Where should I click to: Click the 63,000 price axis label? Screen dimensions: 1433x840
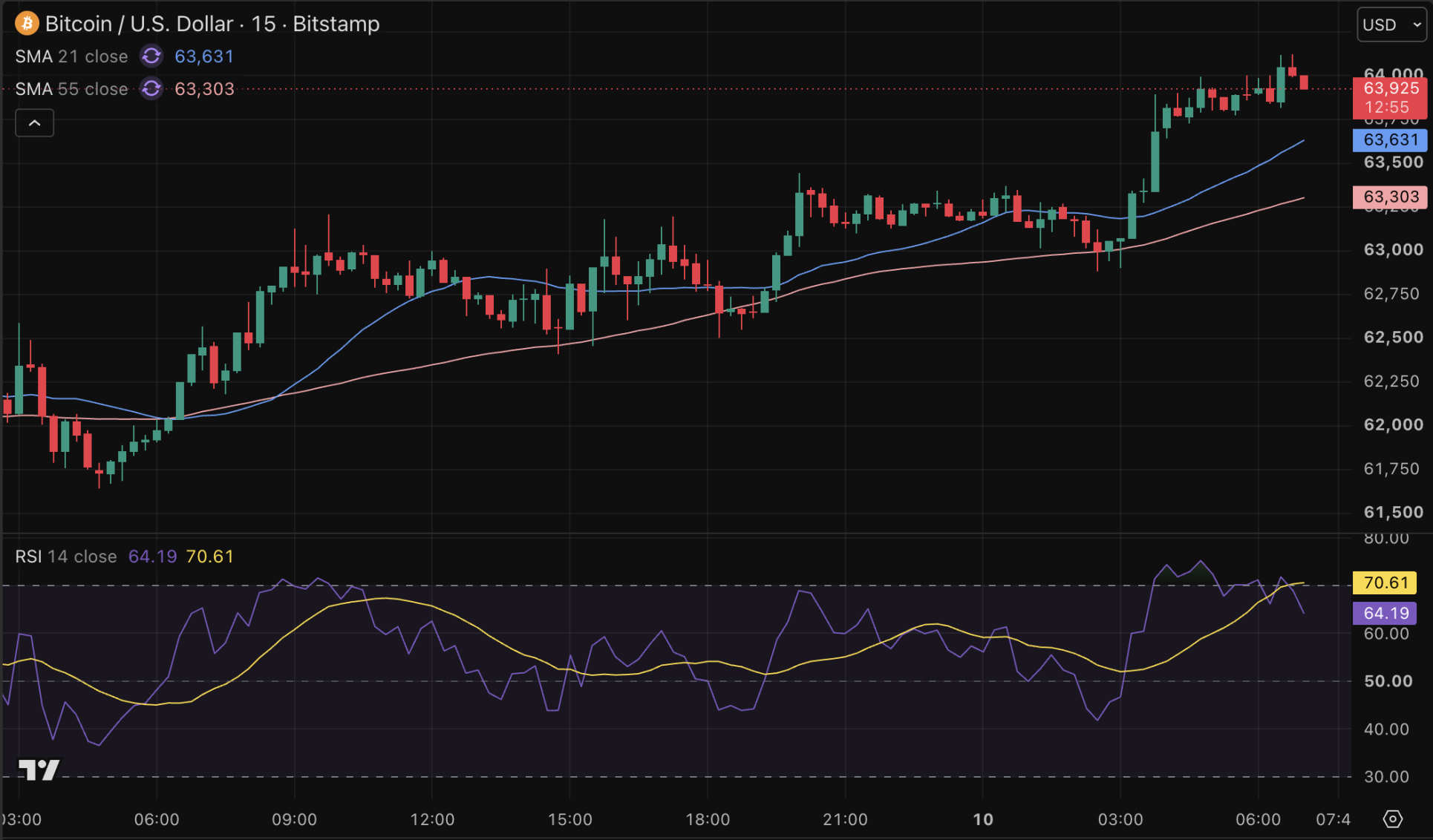(1394, 249)
